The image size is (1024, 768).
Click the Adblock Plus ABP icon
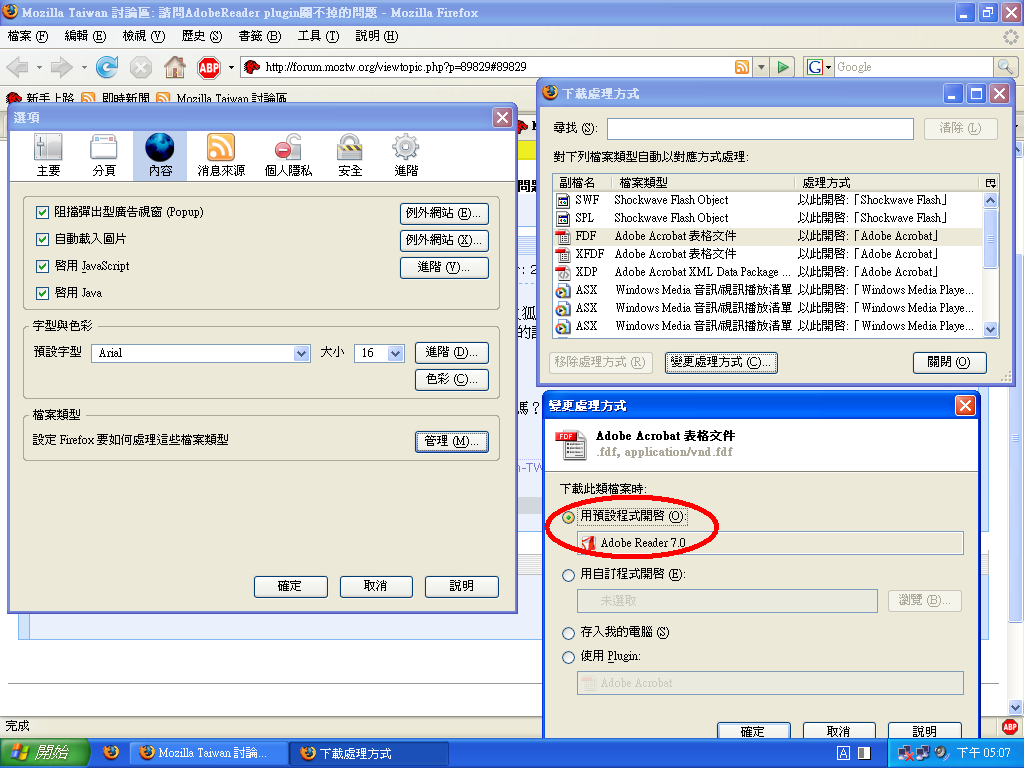pyautogui.click(x=208, y=67)
